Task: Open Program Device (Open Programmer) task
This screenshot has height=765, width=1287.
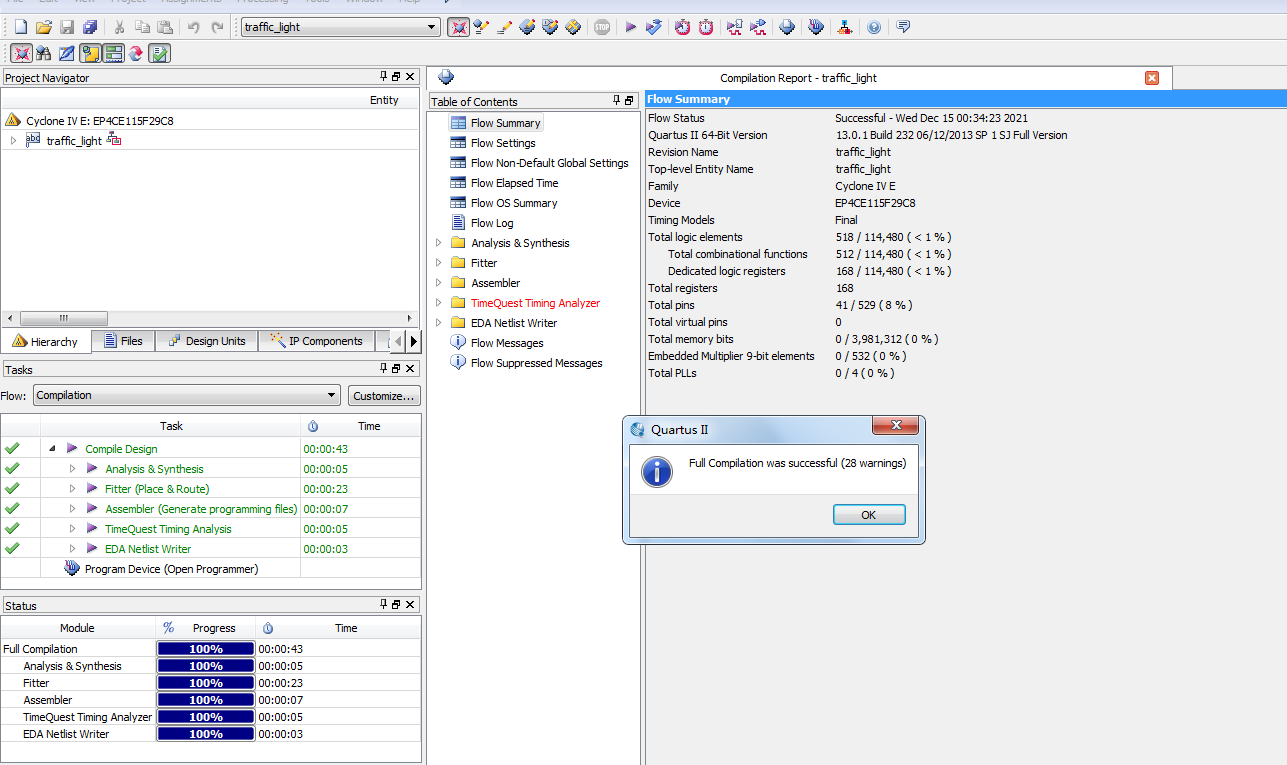Action: click(x=171, y=569)
